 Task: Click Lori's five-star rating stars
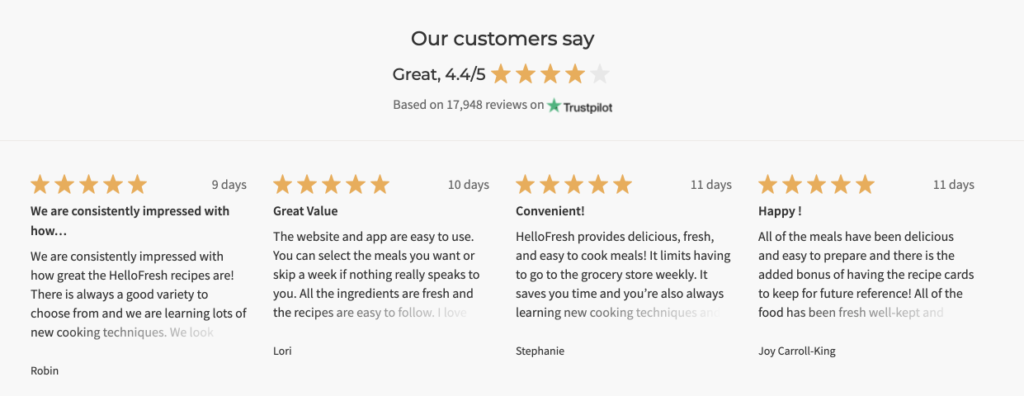coord(331,185)
